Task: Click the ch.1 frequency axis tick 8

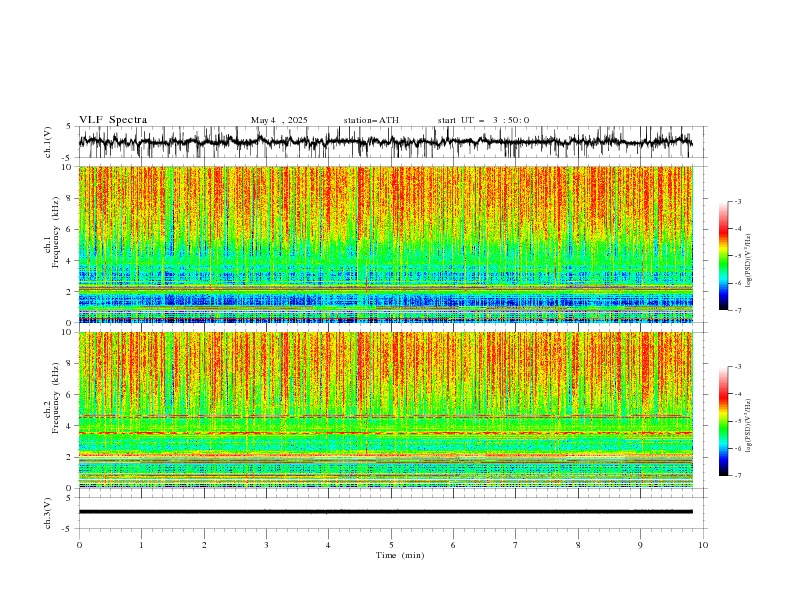Action: click(70, 198)
